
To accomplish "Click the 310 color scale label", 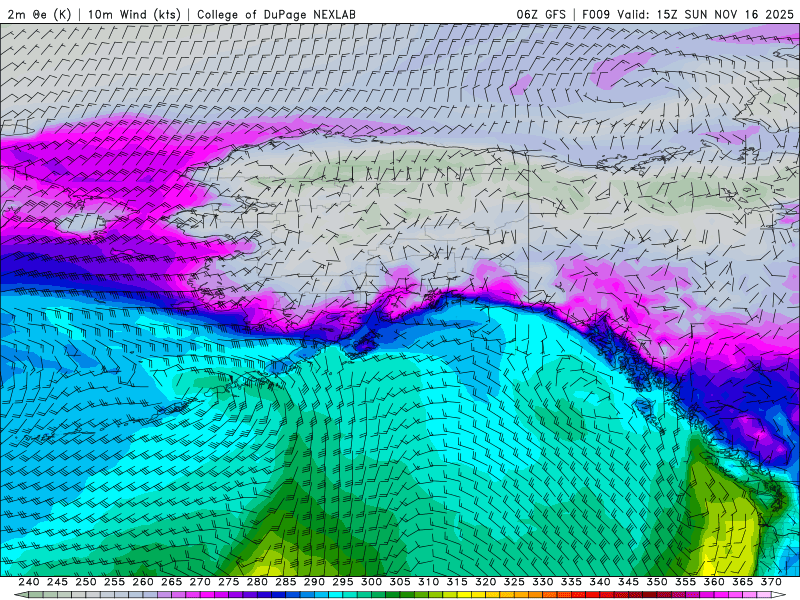I will pos(429,582).
